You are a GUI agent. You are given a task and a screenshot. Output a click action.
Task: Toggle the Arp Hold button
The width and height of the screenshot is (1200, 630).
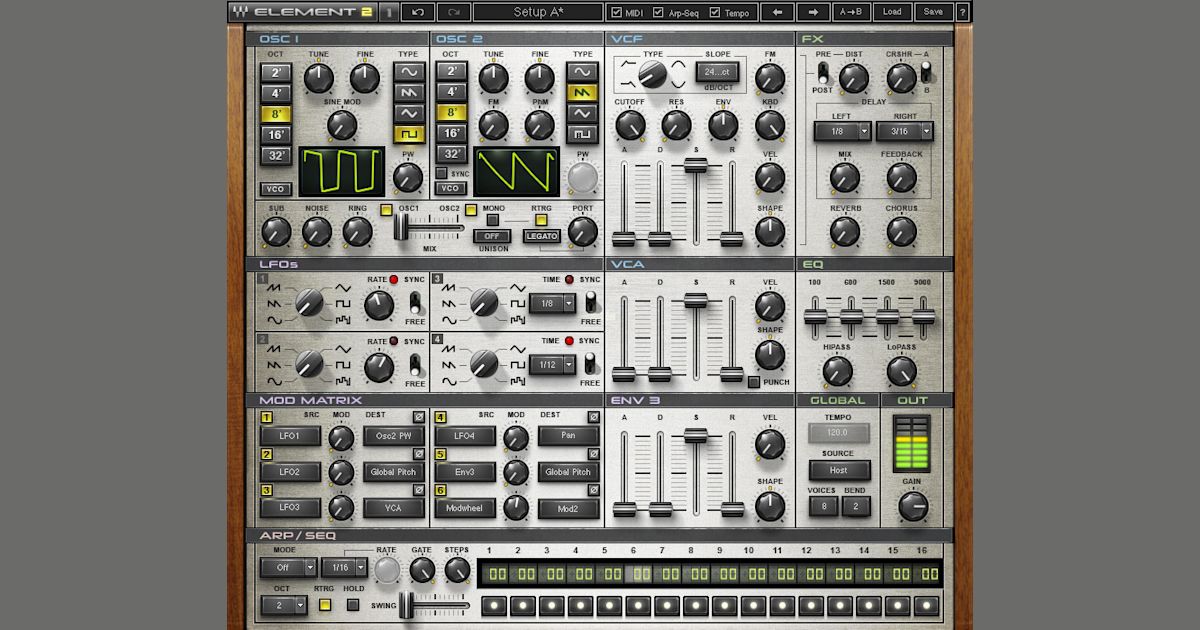pos(355,604)
